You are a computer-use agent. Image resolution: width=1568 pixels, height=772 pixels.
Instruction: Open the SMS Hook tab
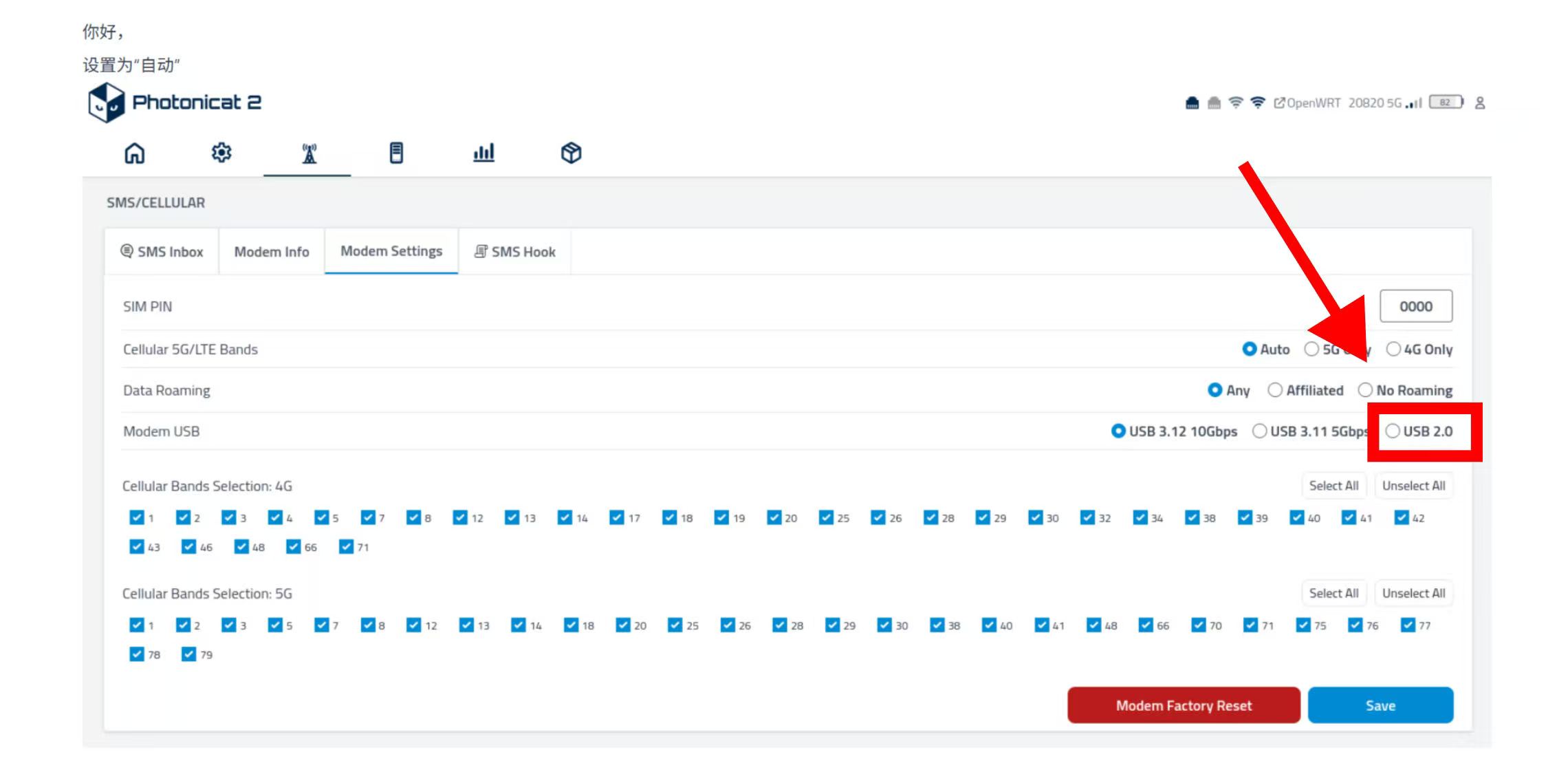[x=515, y=252]
